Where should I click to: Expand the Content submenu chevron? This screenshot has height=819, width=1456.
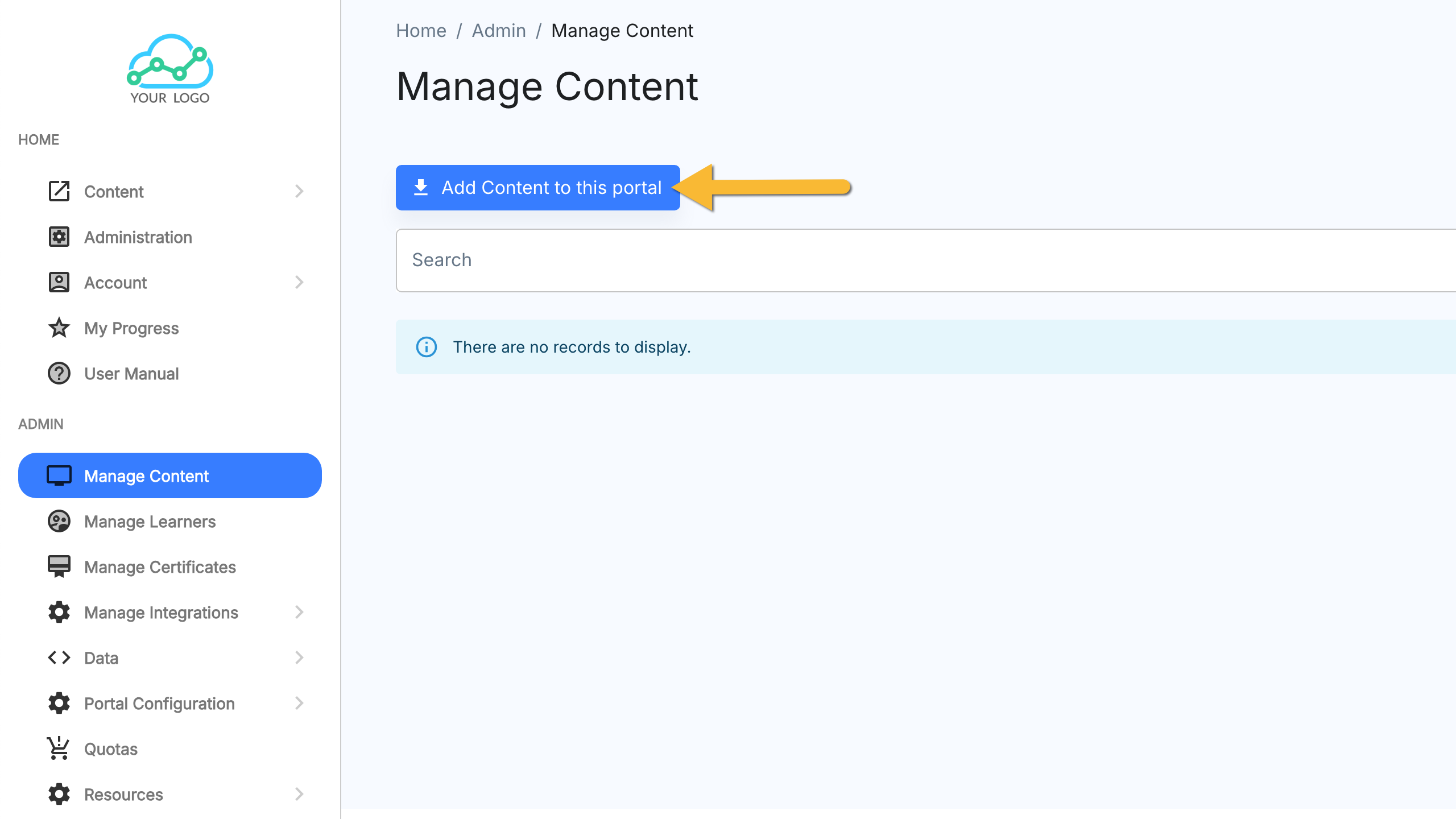299,191
